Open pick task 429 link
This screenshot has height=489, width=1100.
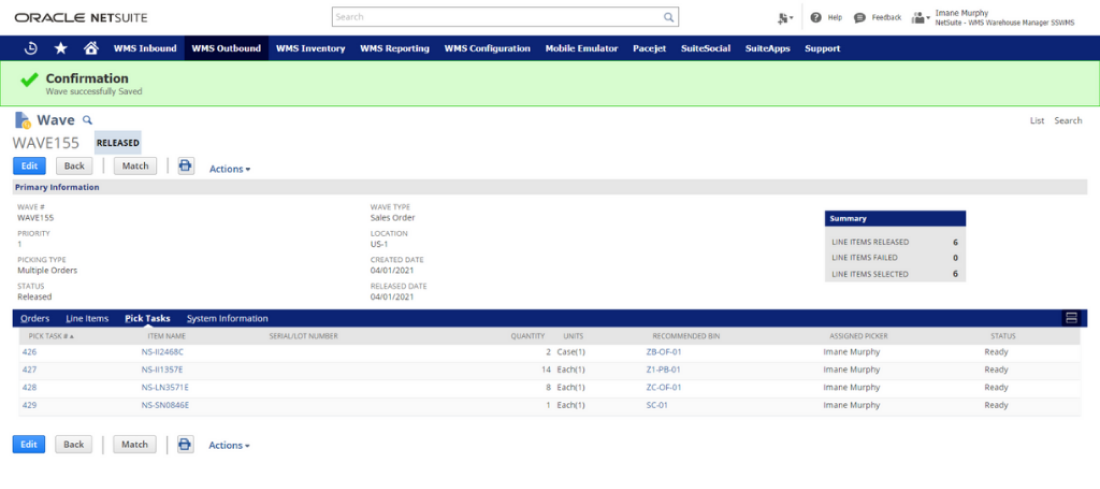pyautogui.click(x=29, y=405)
